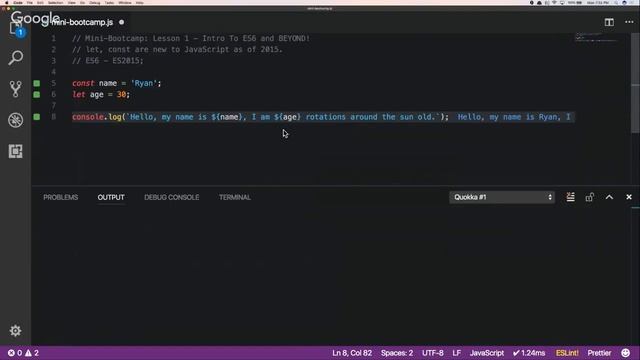
Task: Click inline Quokka result 'Hello, my name is Ryan, I'
Action: [514, 117]
